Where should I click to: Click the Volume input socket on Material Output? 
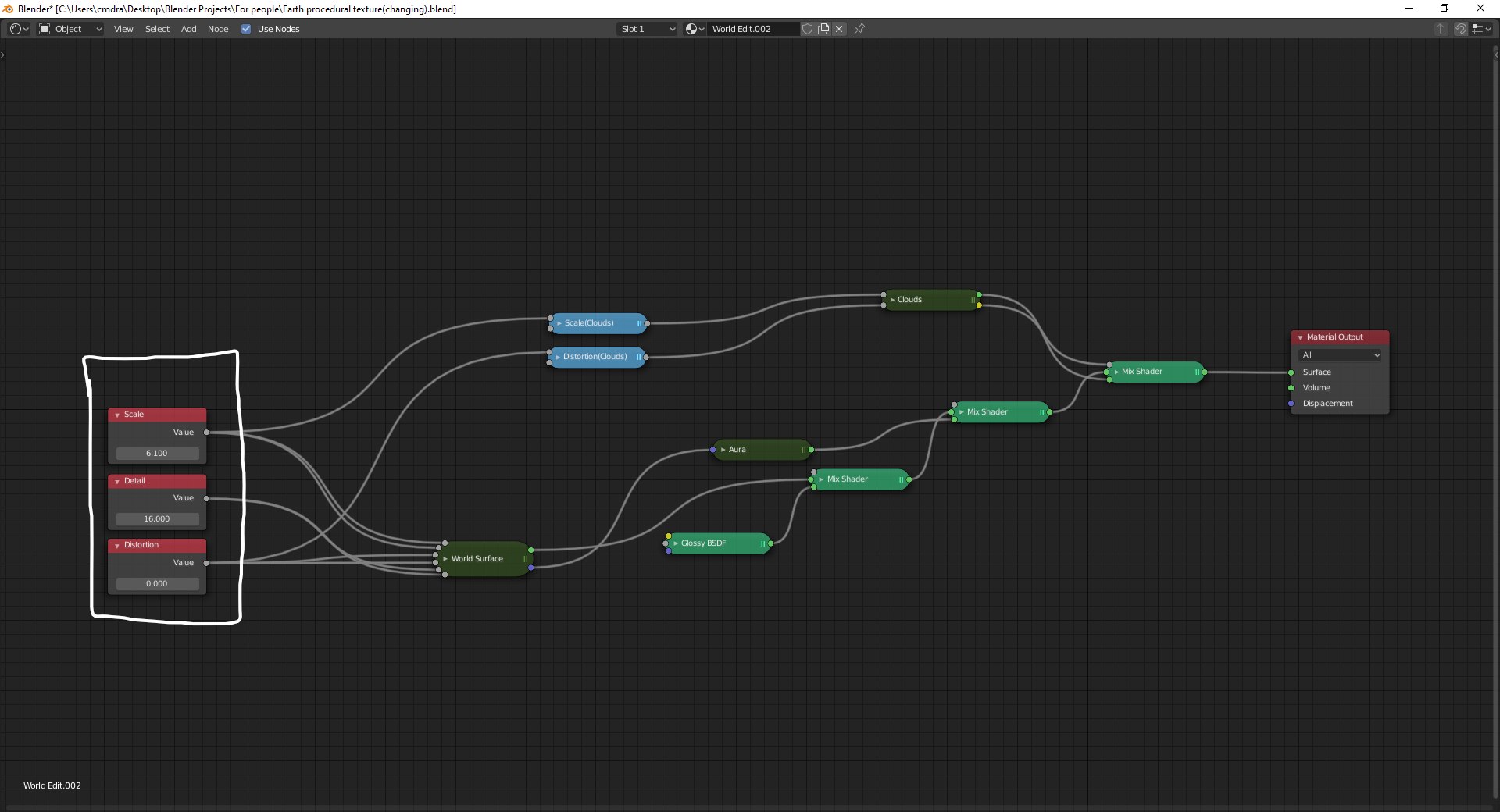1291,388
